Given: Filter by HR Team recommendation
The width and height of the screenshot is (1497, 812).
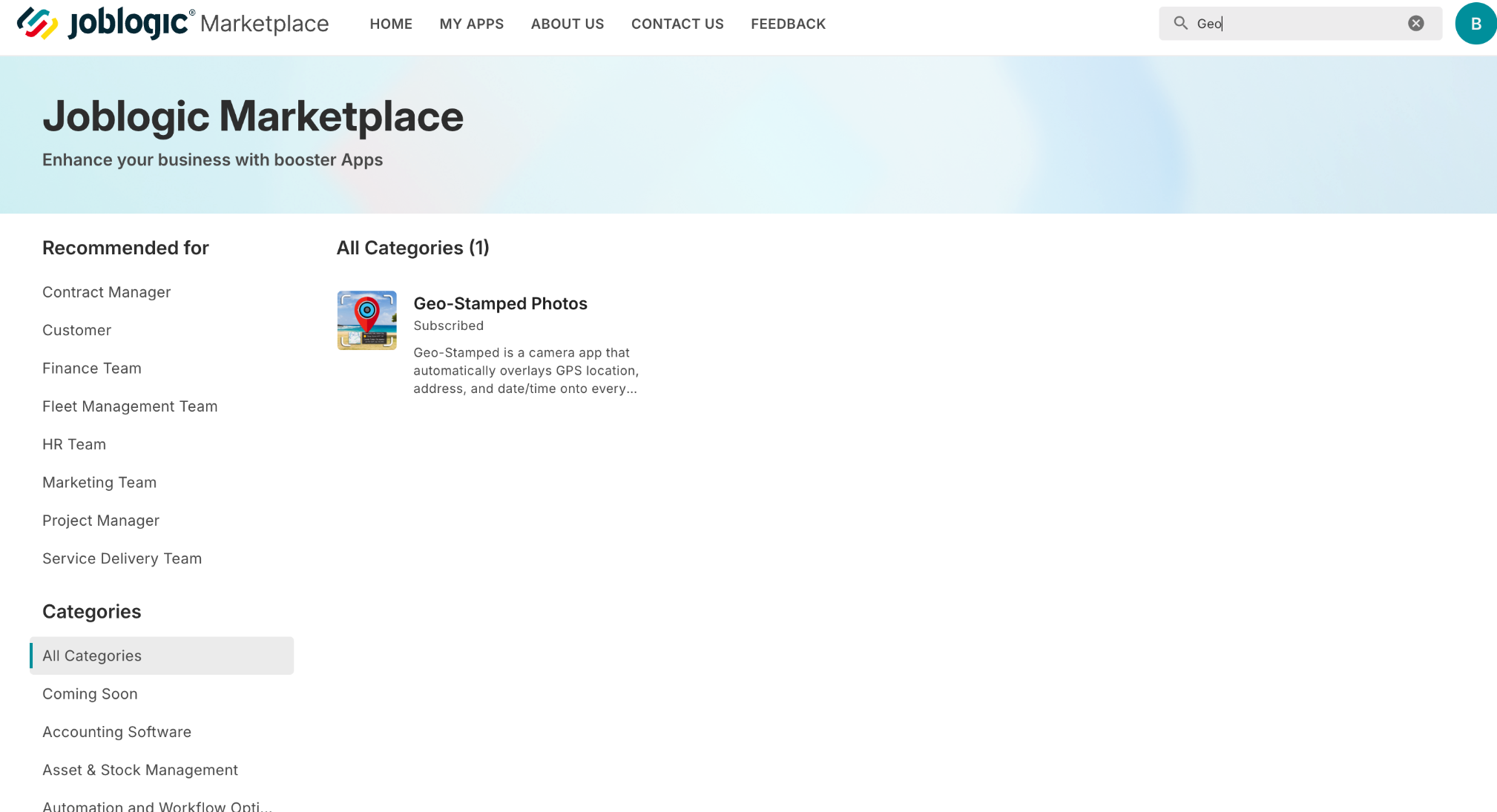Looking at the screenshot, I should [x=74, y=444].
